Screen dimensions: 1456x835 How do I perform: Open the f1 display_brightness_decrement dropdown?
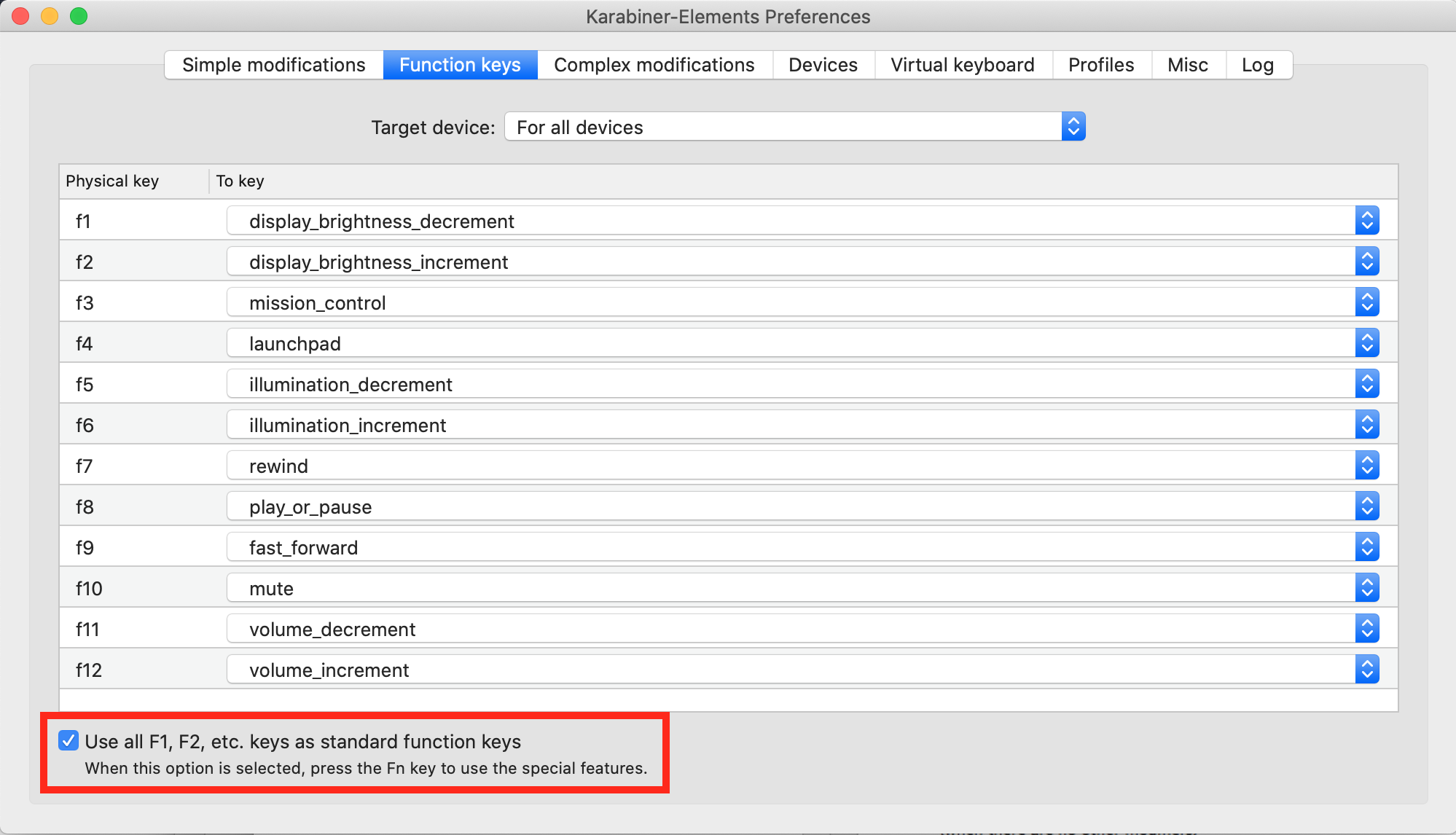803,221
